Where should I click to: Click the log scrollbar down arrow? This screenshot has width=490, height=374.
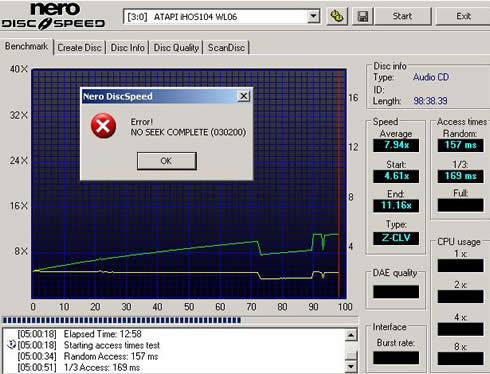[351, 367]
